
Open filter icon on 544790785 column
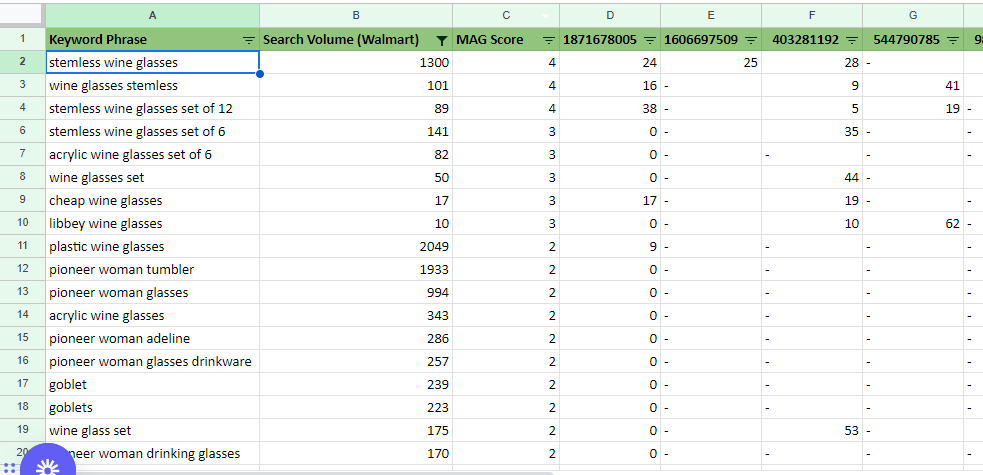(952, 40)
